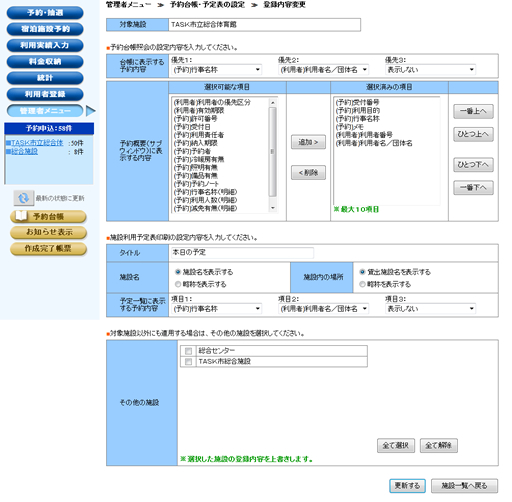Screen dimensions: 512x502
Task: Open the 項目2 dropdown
Action: 324,309
